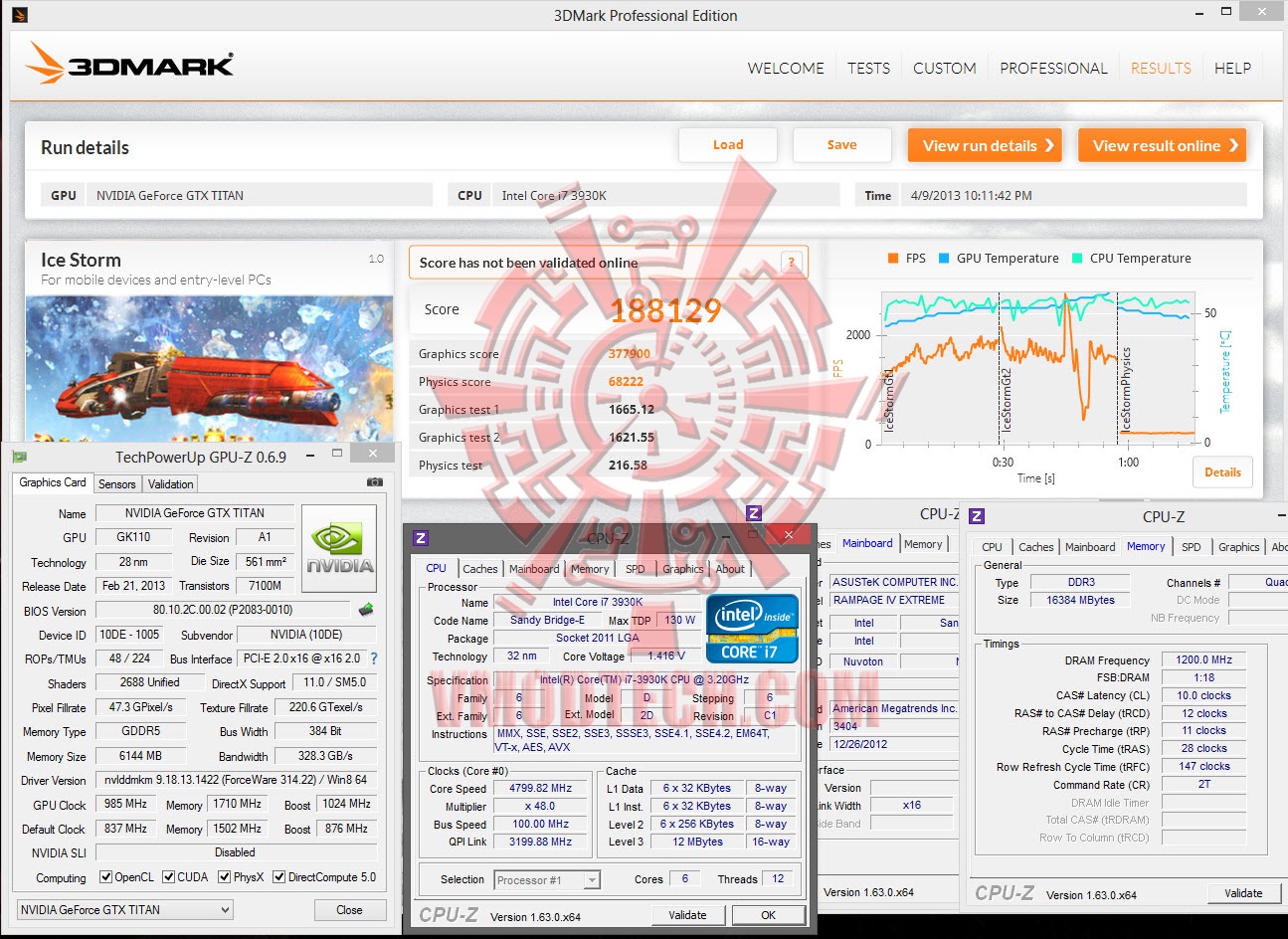Image resolution: width=1288 pixels, height=939 pixels.
Task: Click the teal CPU Temperature legend swatch
Action: pyautogui.click(x=1077, y=259)
